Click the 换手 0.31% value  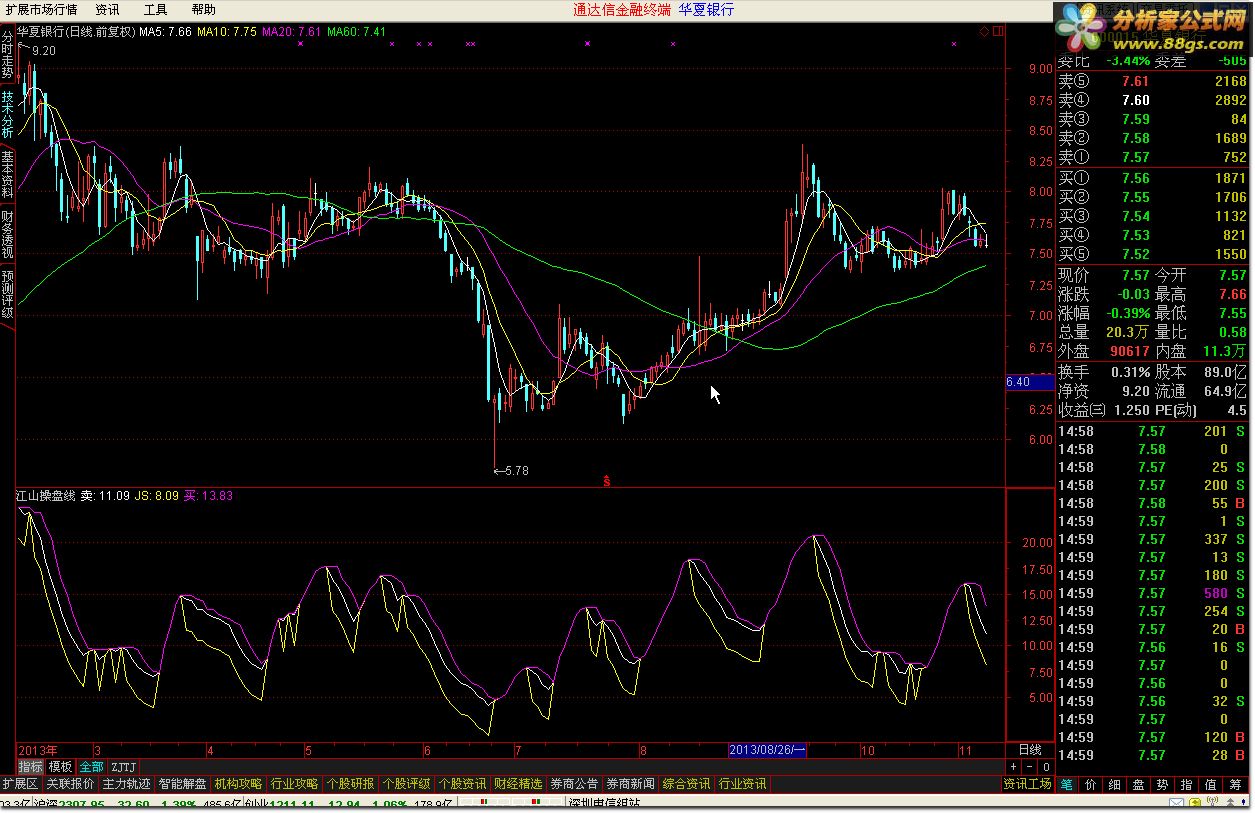pyautogui.click(x=1129, y=372)
